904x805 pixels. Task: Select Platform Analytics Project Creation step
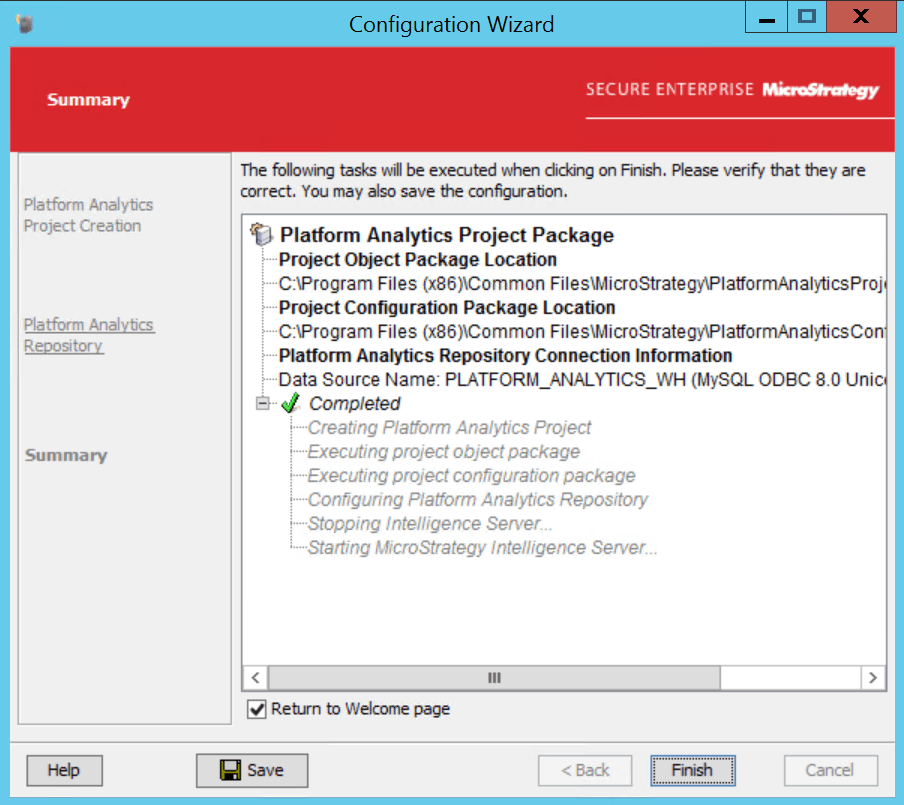pyautogui.click(x=88, y=215)
